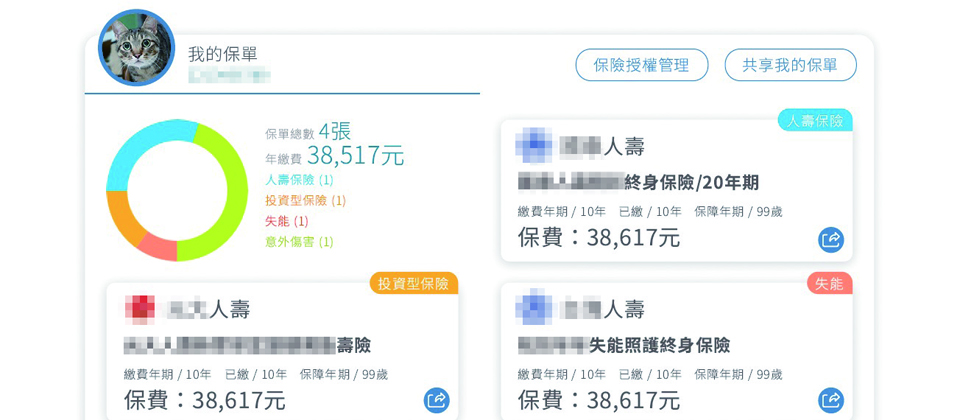Click the 共享我的保單 button

click(790, 65)
